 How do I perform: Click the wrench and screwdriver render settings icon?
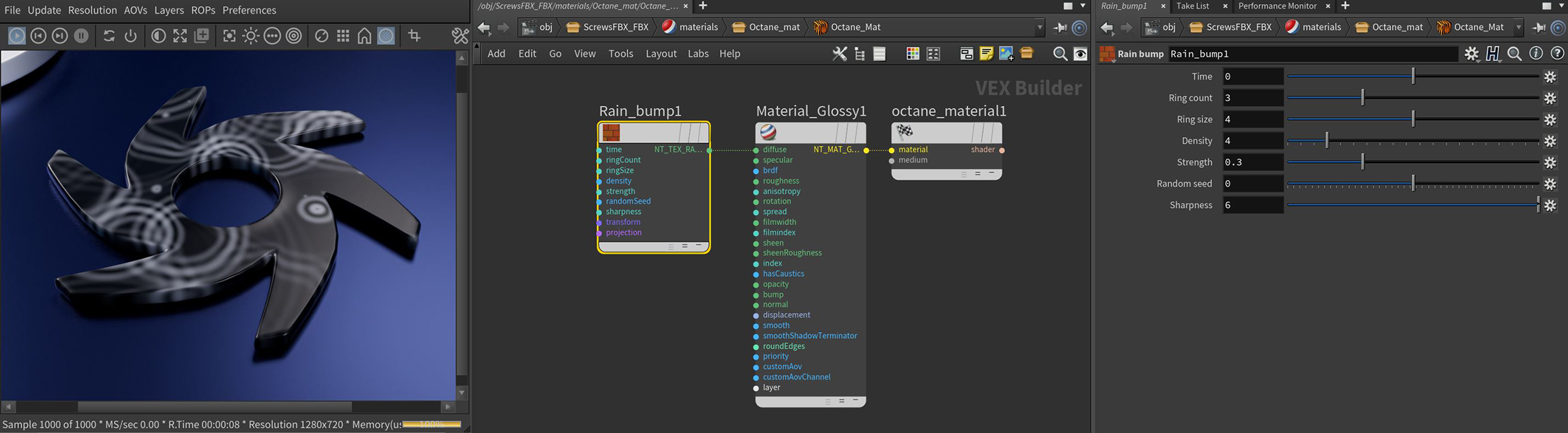[x=460, y=35]
